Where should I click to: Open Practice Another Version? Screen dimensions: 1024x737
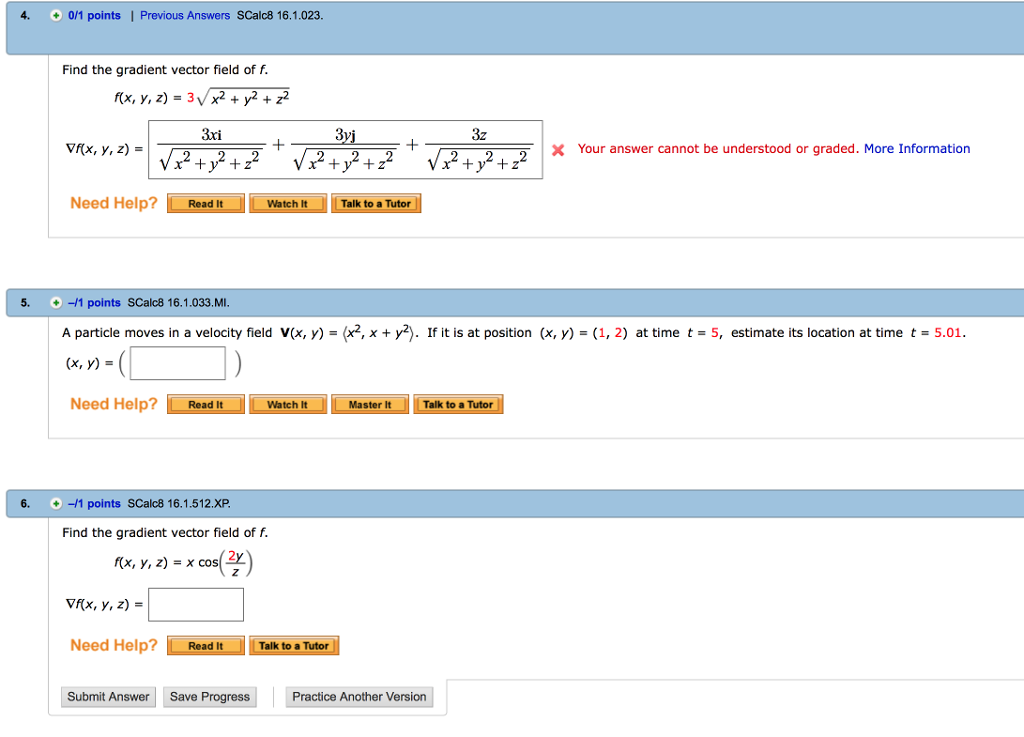point(358,696)
